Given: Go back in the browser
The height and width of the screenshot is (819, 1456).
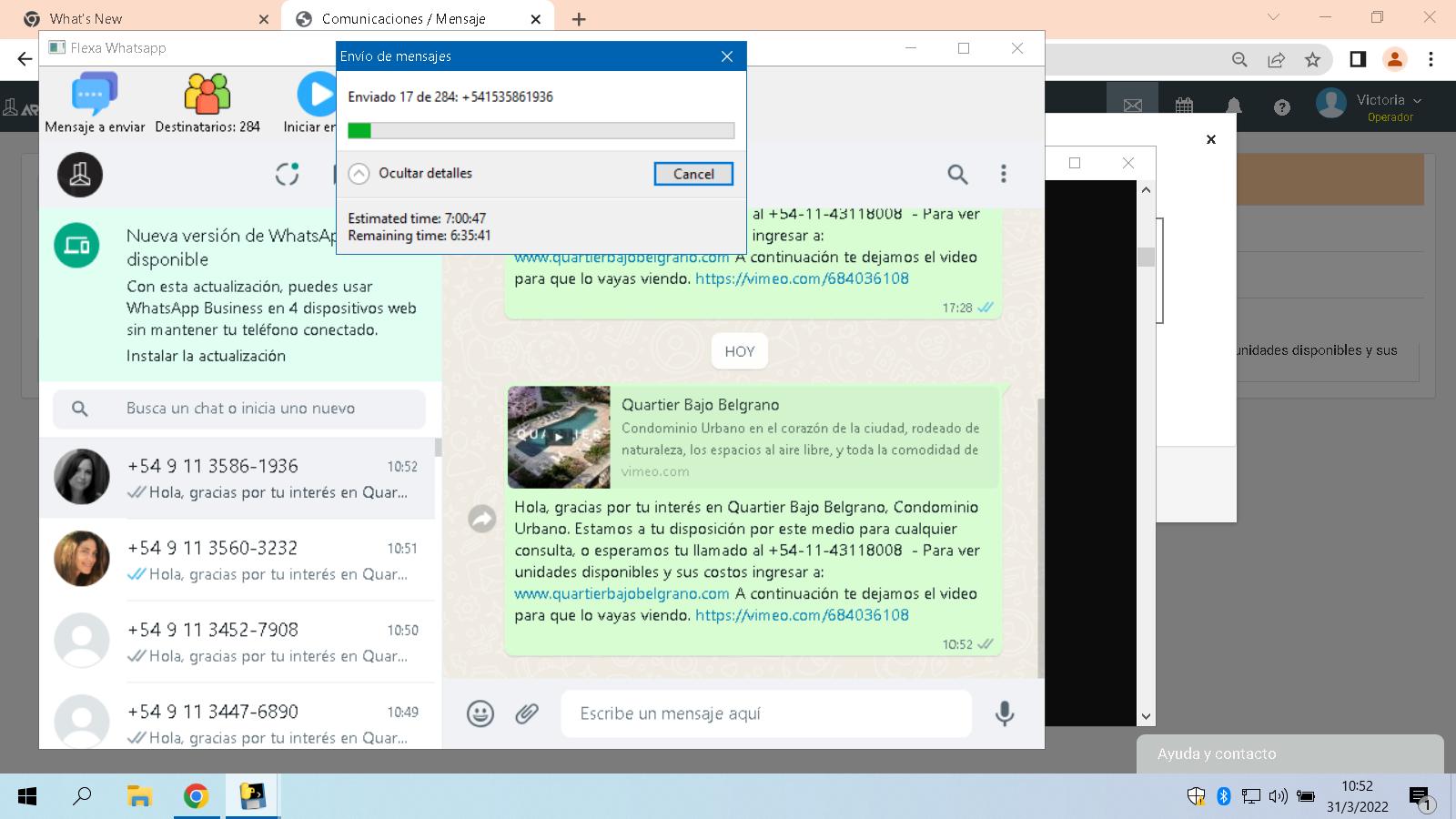Looking at the screenshot, I should 25,59.
